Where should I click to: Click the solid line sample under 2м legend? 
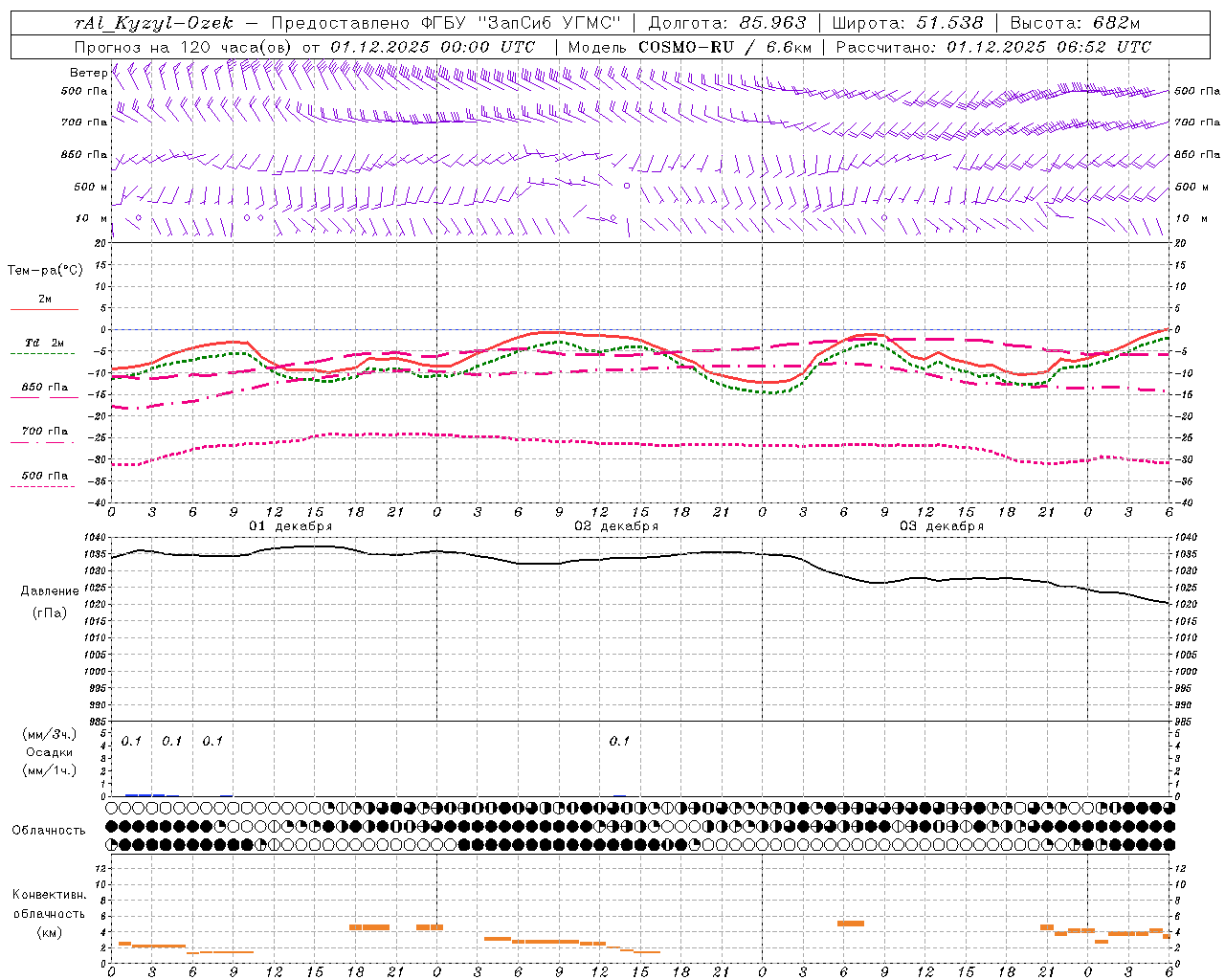[x=44, y=309]
